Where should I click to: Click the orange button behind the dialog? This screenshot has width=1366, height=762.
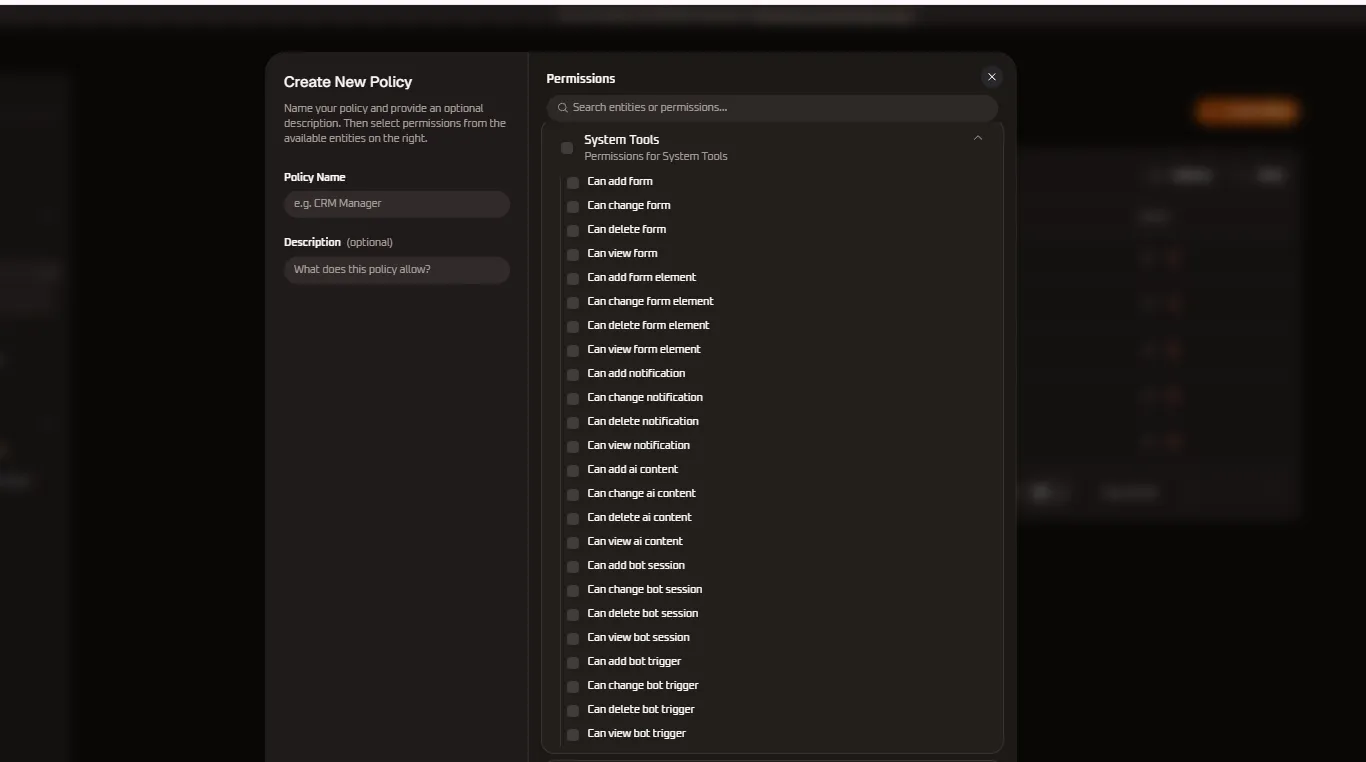[x=1248, y=111]
